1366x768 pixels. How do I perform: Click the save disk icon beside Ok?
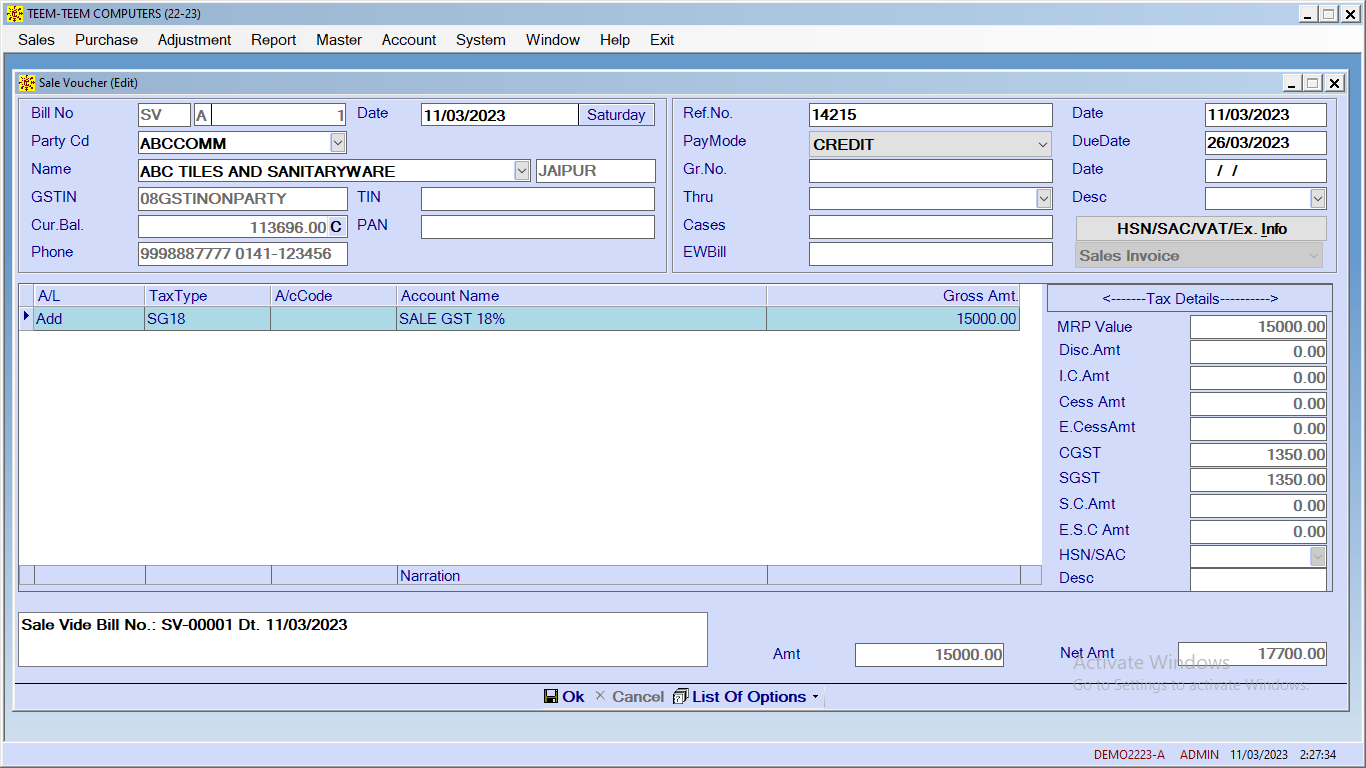[551, 696]
